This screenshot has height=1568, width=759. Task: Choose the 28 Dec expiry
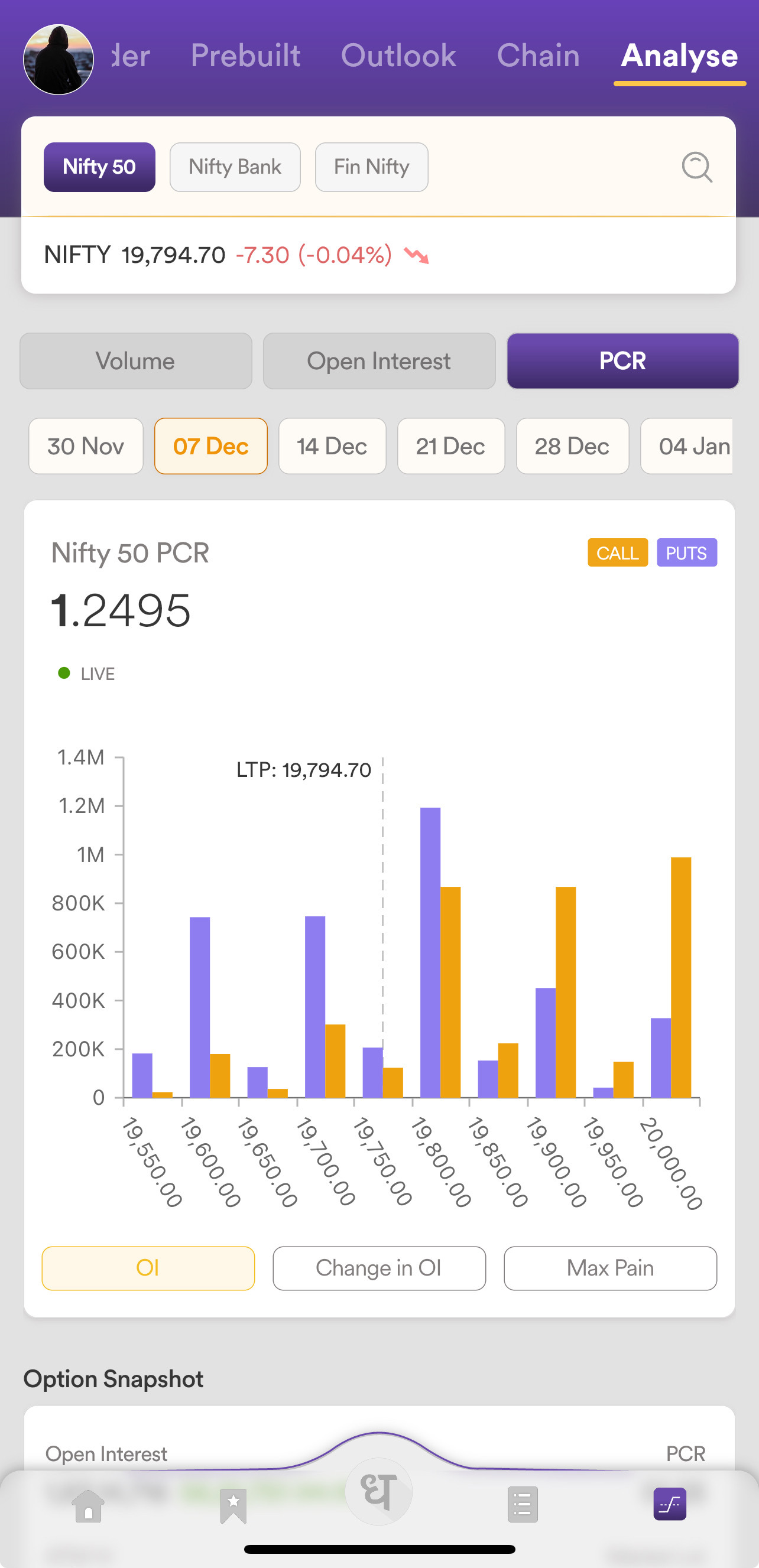pos(572,446)
